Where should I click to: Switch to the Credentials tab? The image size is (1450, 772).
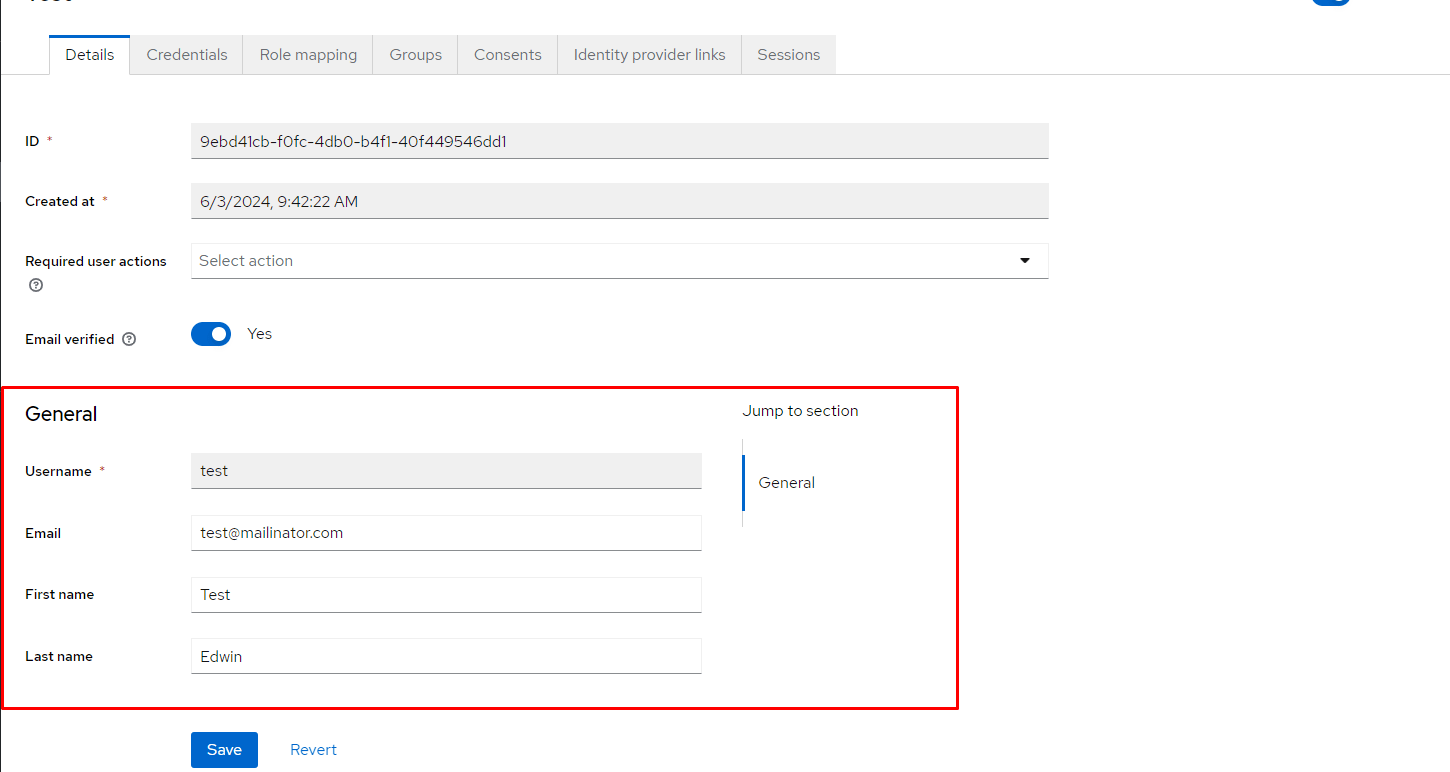186,54
